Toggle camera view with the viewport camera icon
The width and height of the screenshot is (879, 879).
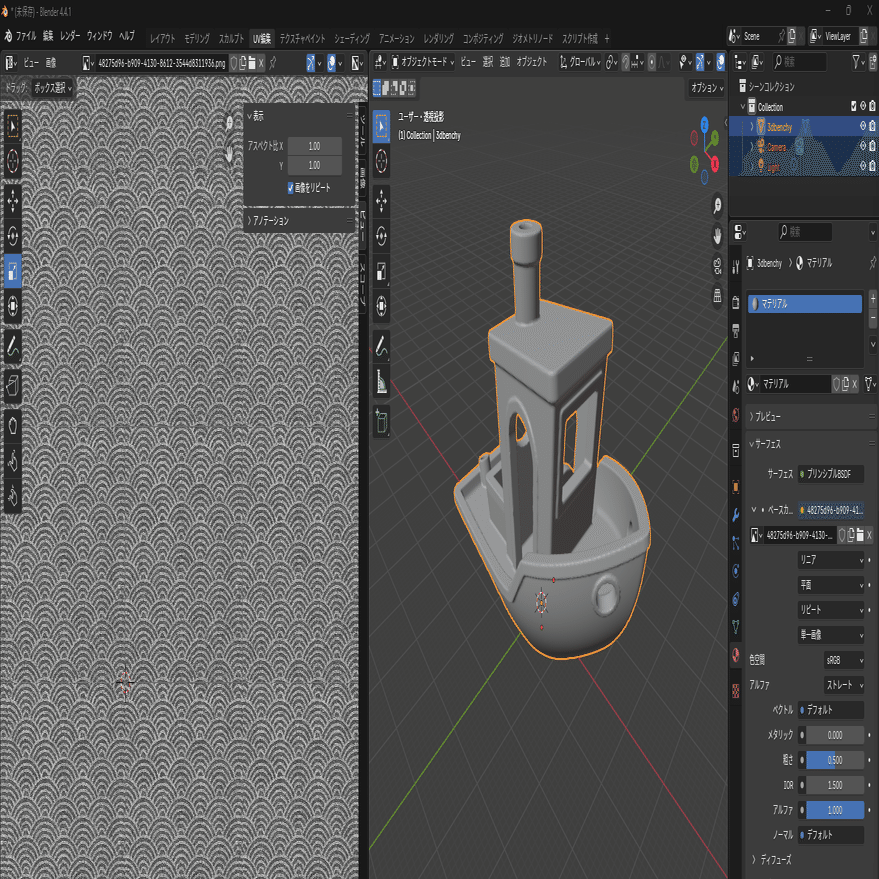click(x=718, y=265)
